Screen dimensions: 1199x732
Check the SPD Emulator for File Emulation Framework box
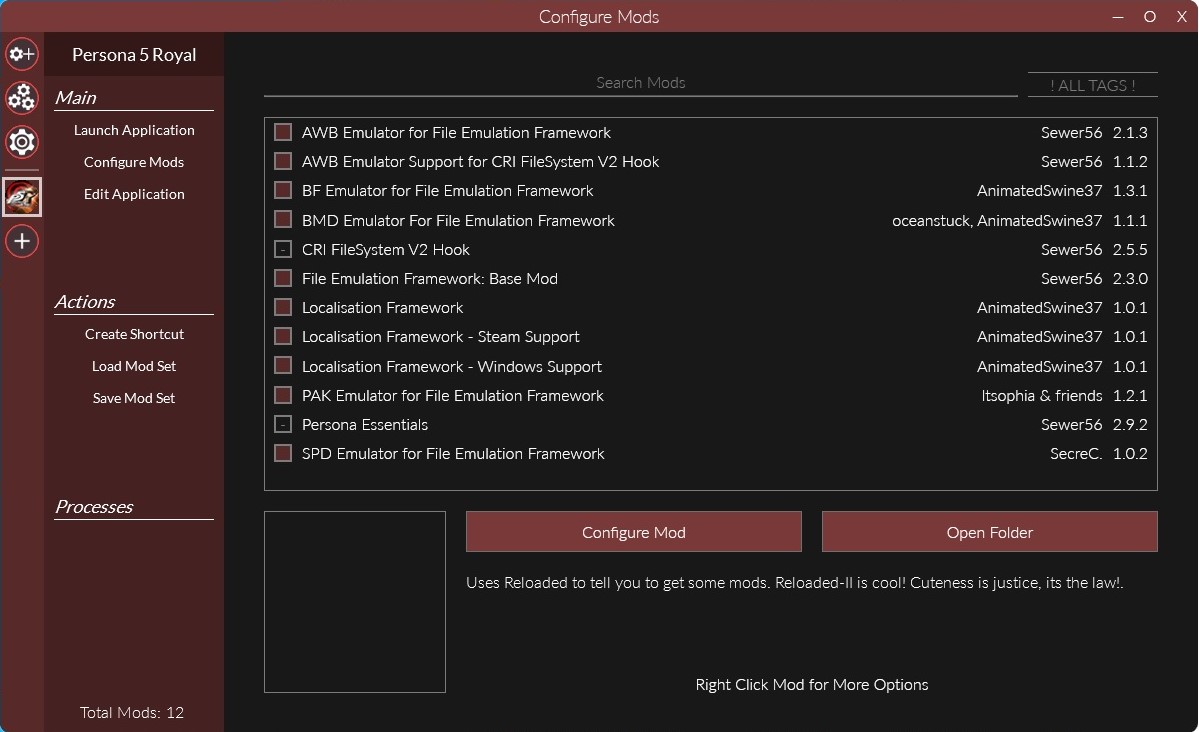pos(283,454)
